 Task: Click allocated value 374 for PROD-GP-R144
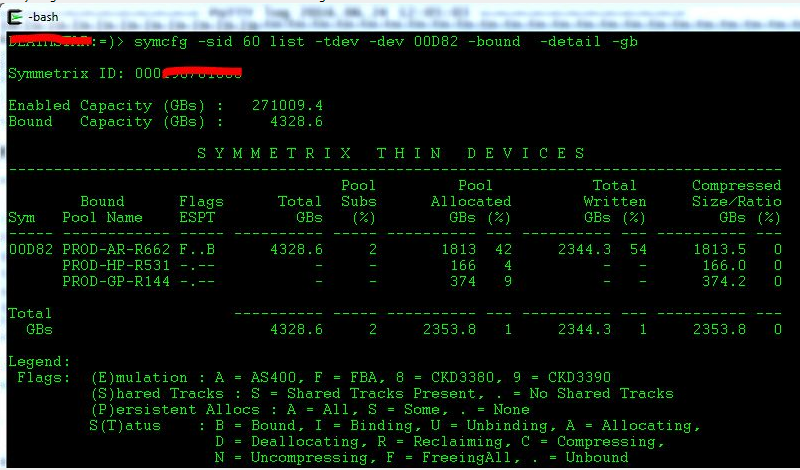pyautogui.click(x=463, y=281)
